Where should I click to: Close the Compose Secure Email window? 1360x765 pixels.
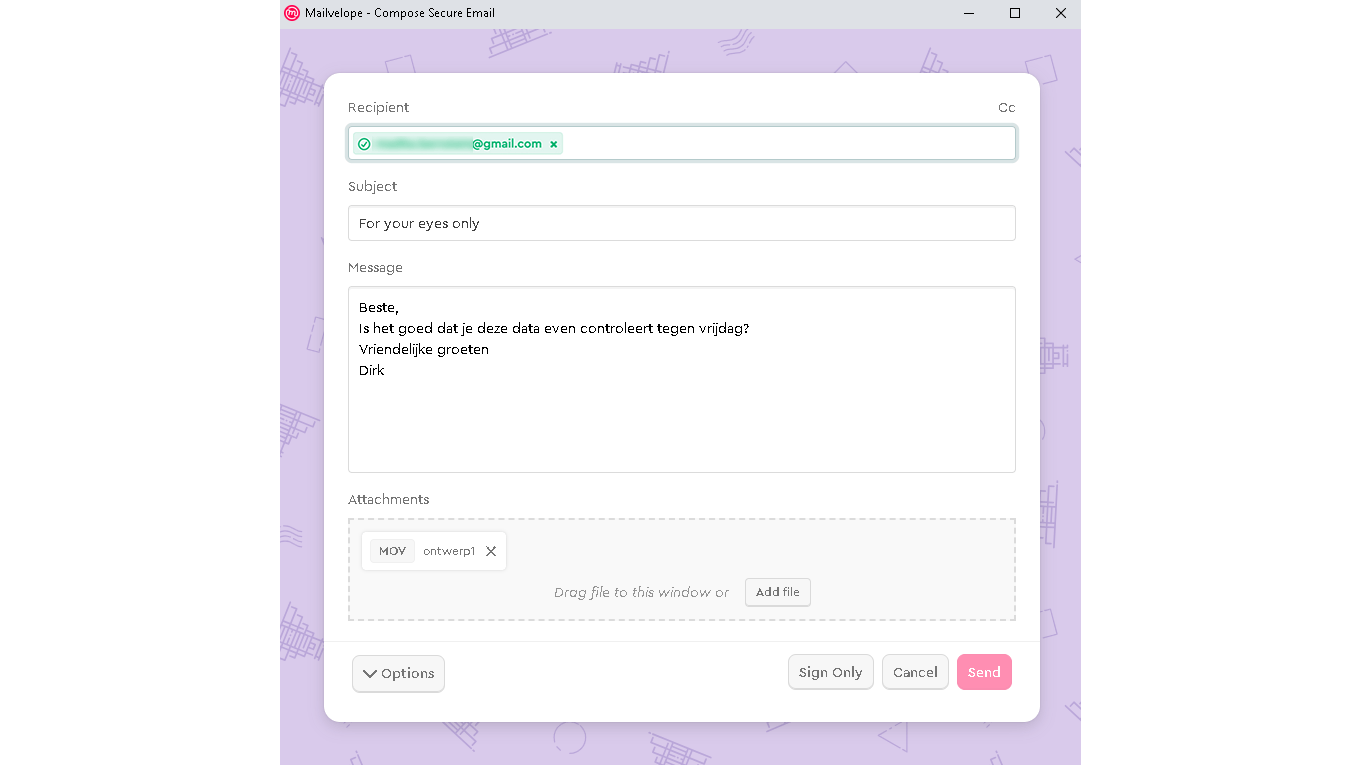1061,13
